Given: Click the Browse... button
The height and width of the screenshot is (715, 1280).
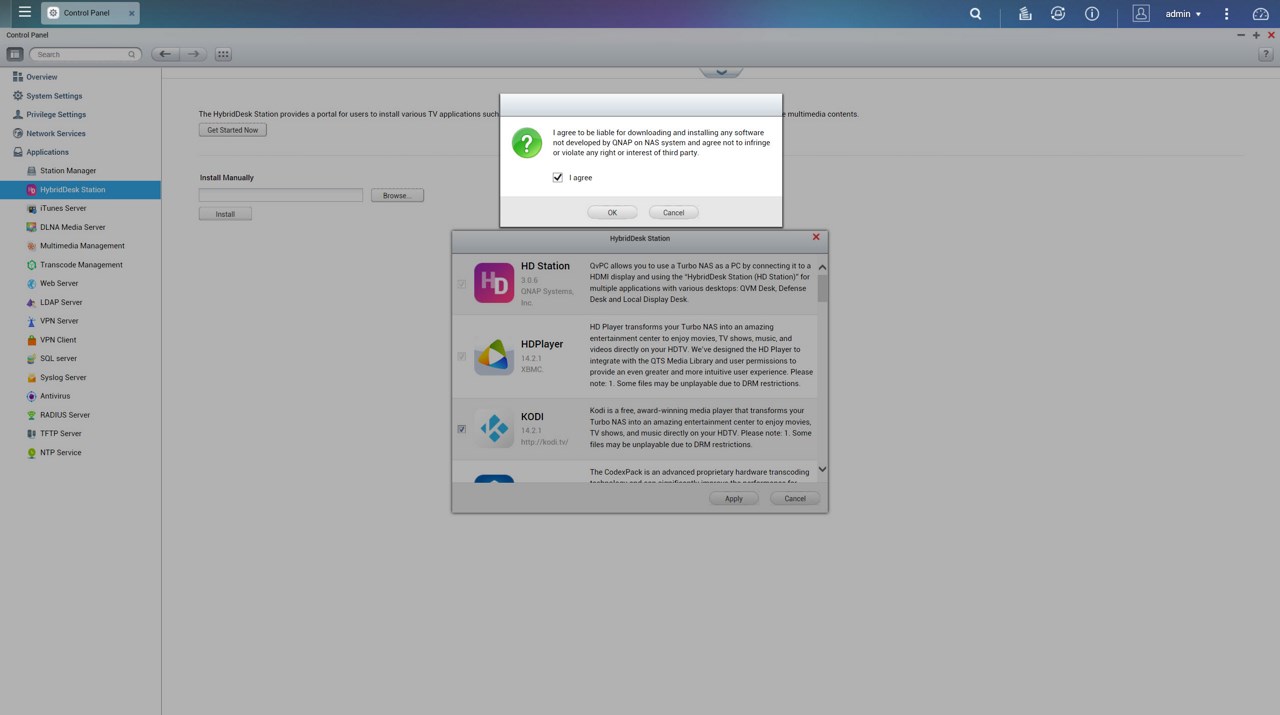Looking at the screenshot, I should click(397, 195).
